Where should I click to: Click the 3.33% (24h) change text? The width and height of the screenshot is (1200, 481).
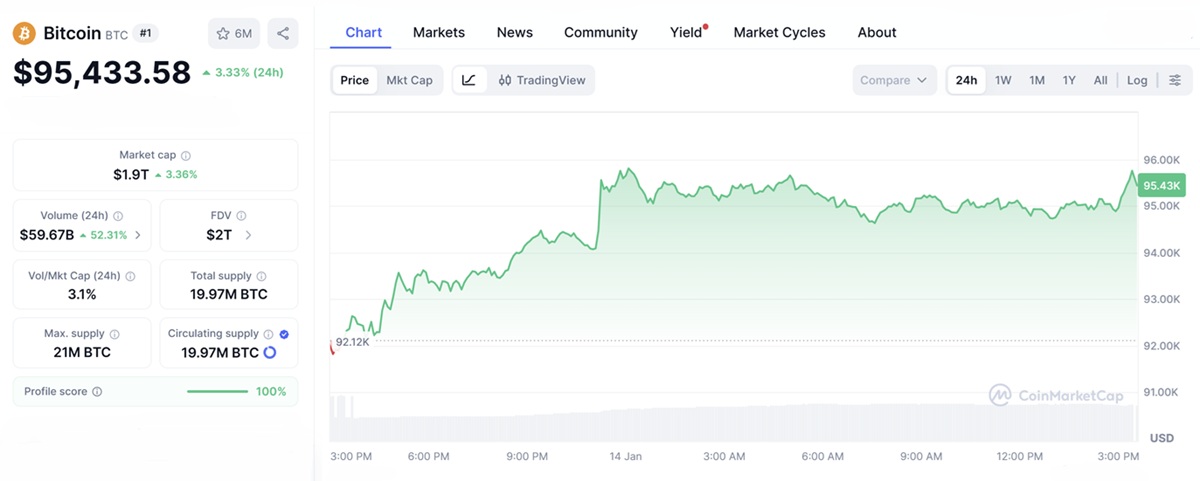point(242,72)
